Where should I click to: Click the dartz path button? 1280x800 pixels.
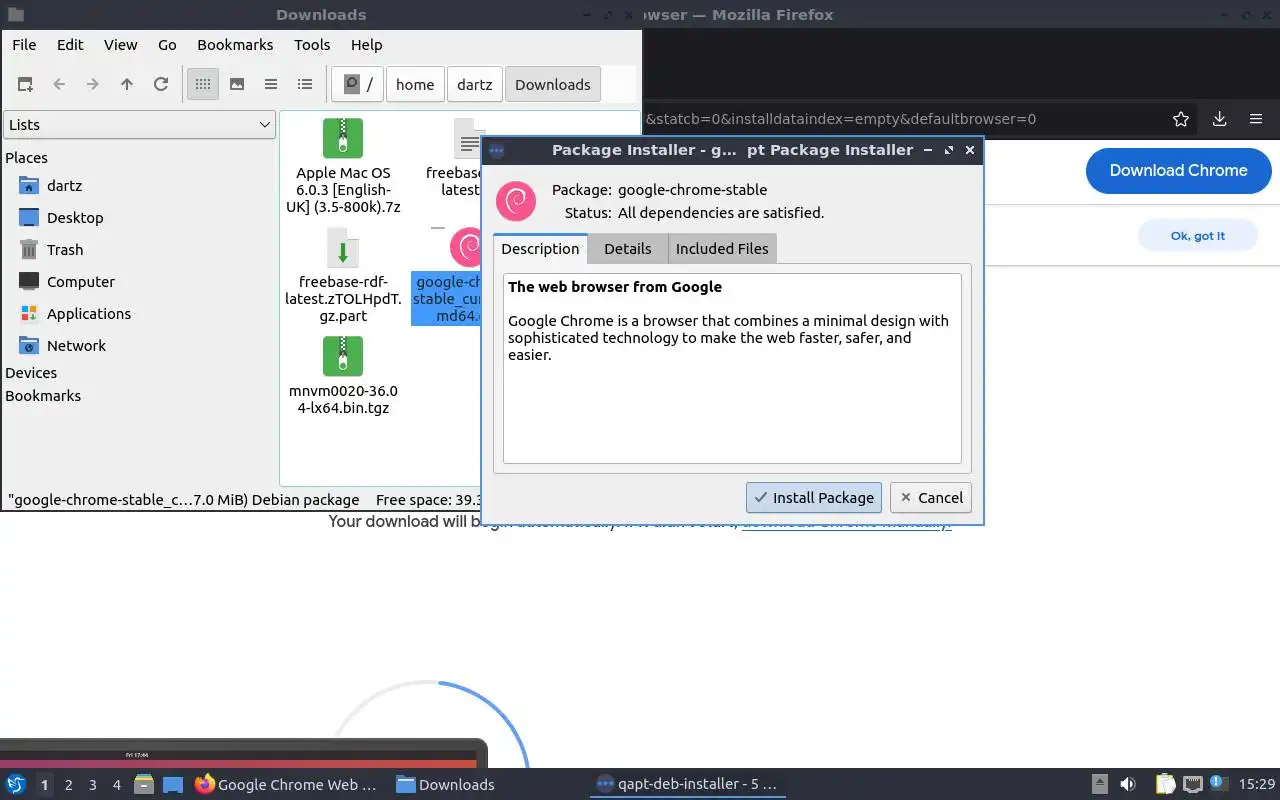[x=475, y=85]
